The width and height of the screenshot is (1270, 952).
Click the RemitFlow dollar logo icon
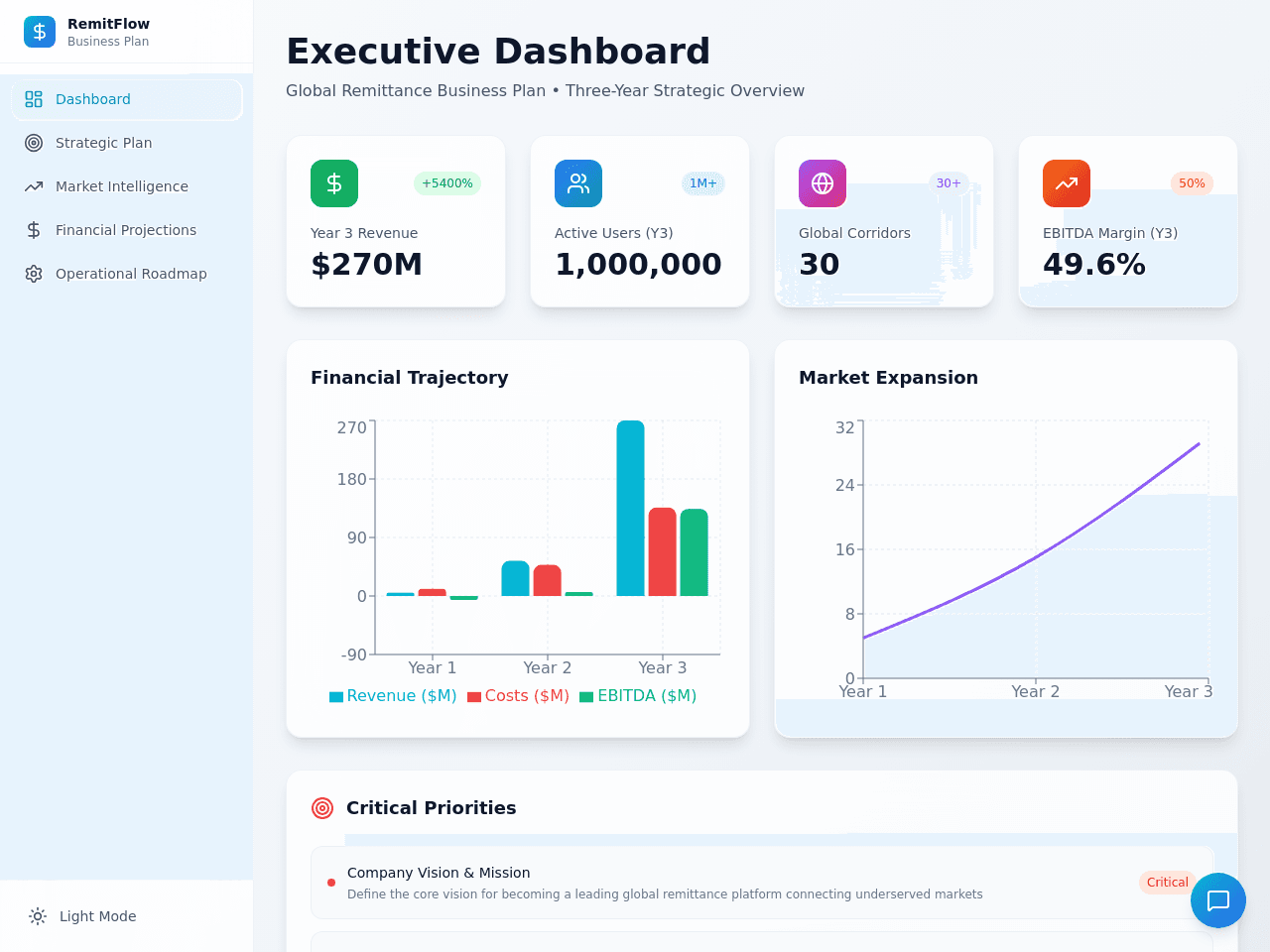coord(40,32)
